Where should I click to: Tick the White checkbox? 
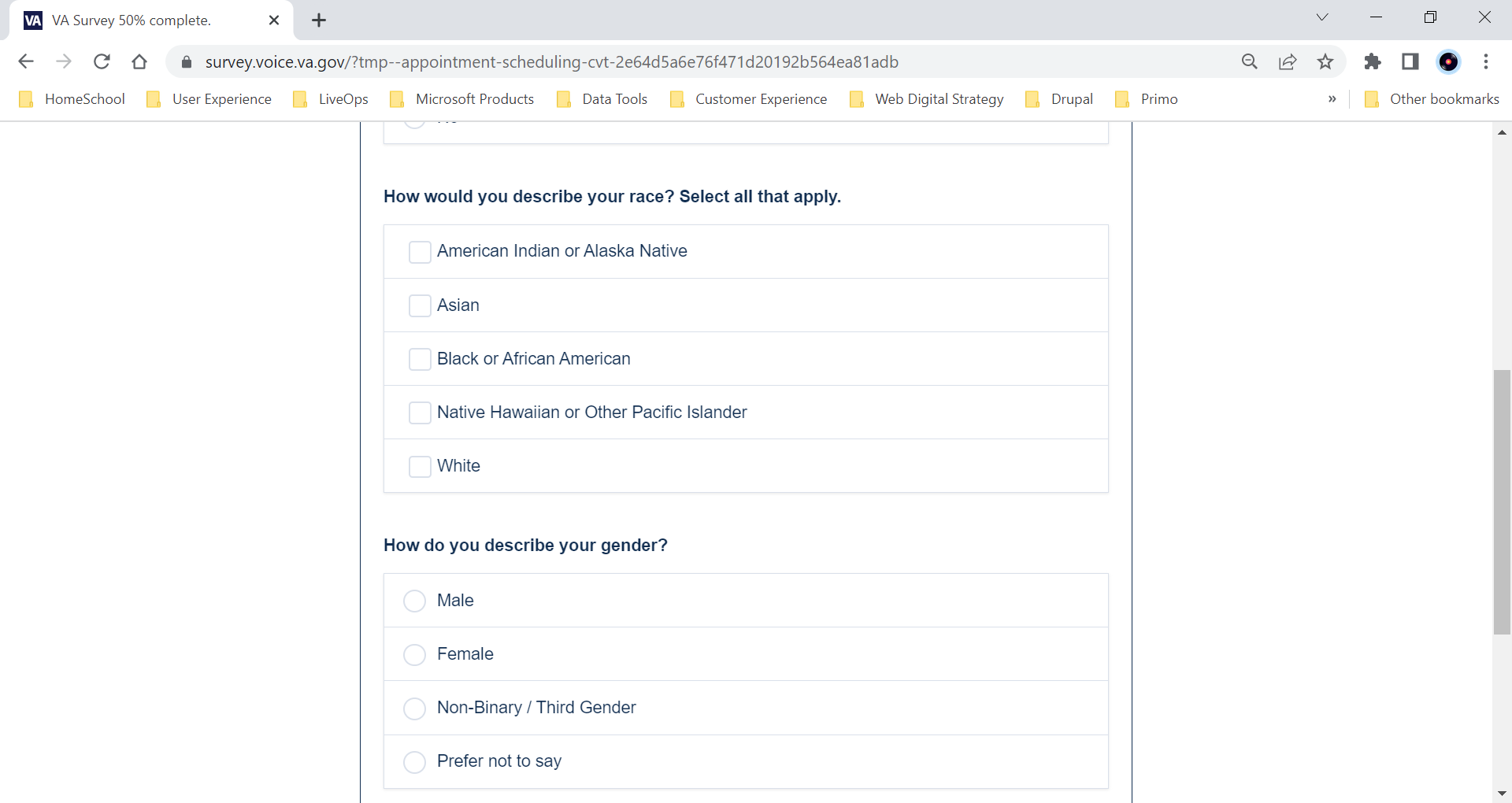pyautogui.click(x=420, y=466)
